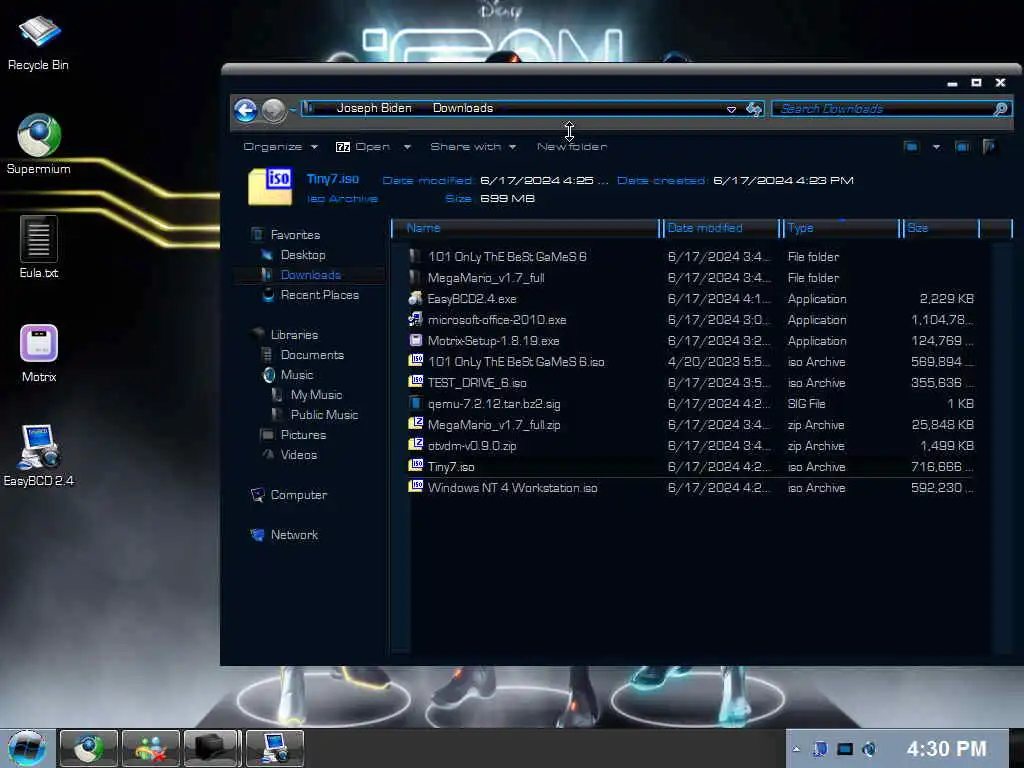
Task: Select Computer in the navigation pane
Action: 298,494
